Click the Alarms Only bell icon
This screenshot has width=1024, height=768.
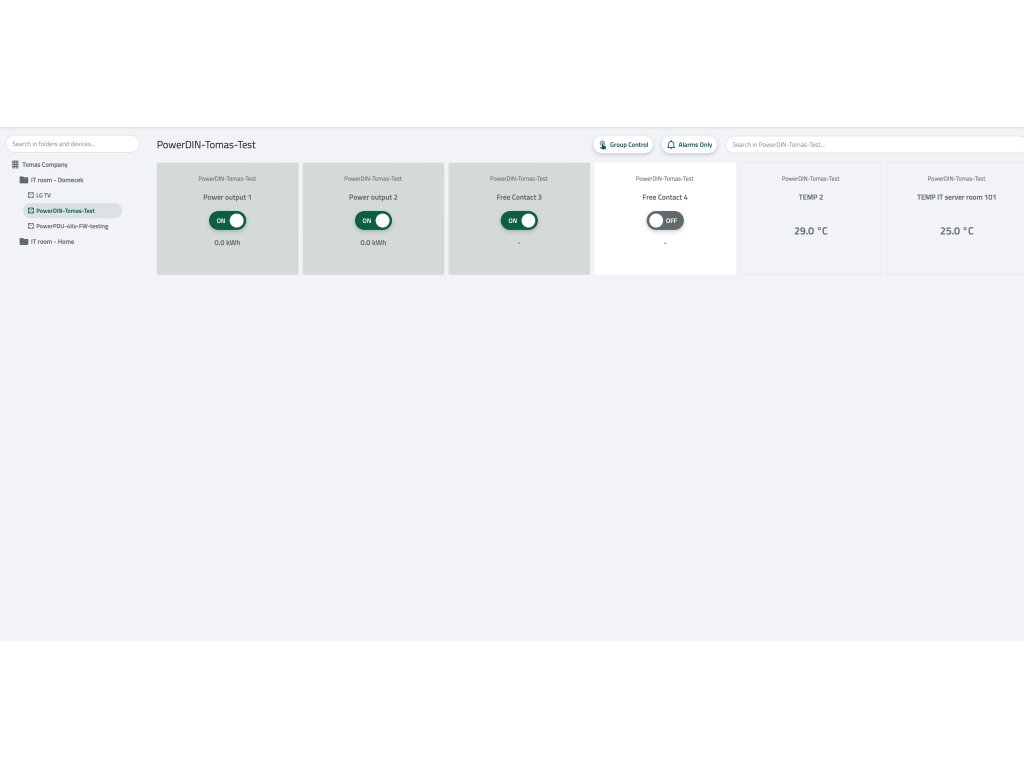[x=671, y=145]
